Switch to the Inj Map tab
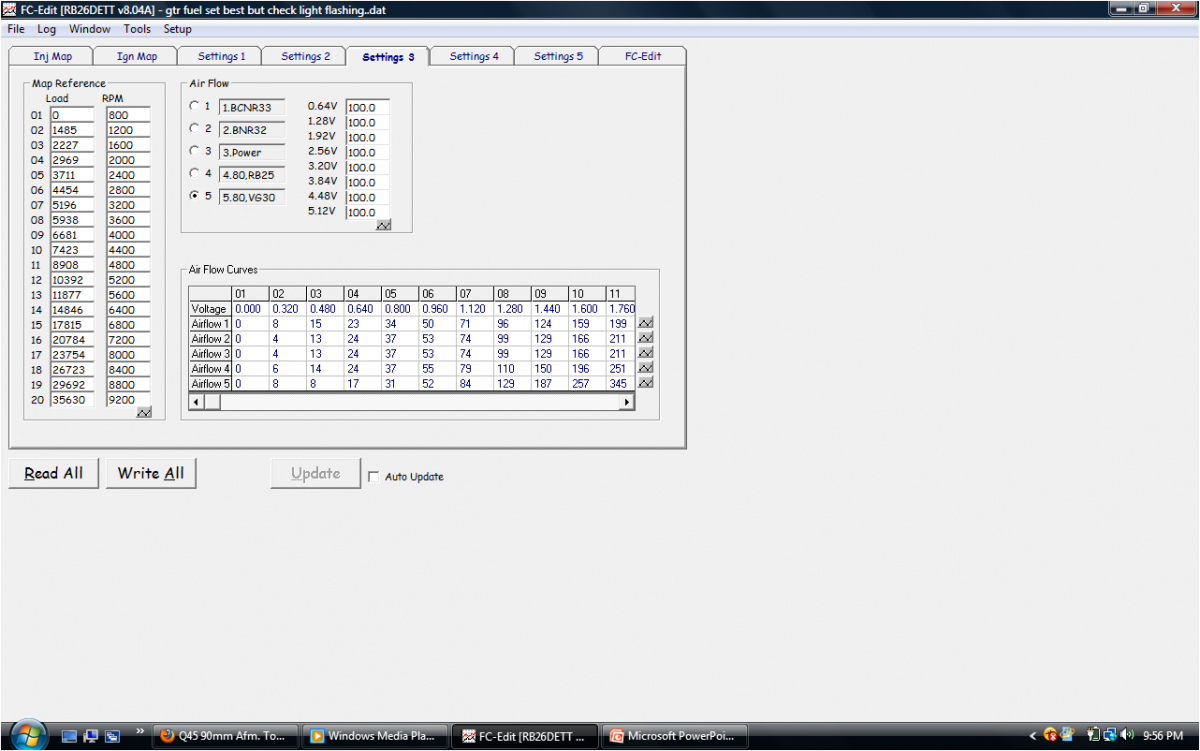 [52, 56]
